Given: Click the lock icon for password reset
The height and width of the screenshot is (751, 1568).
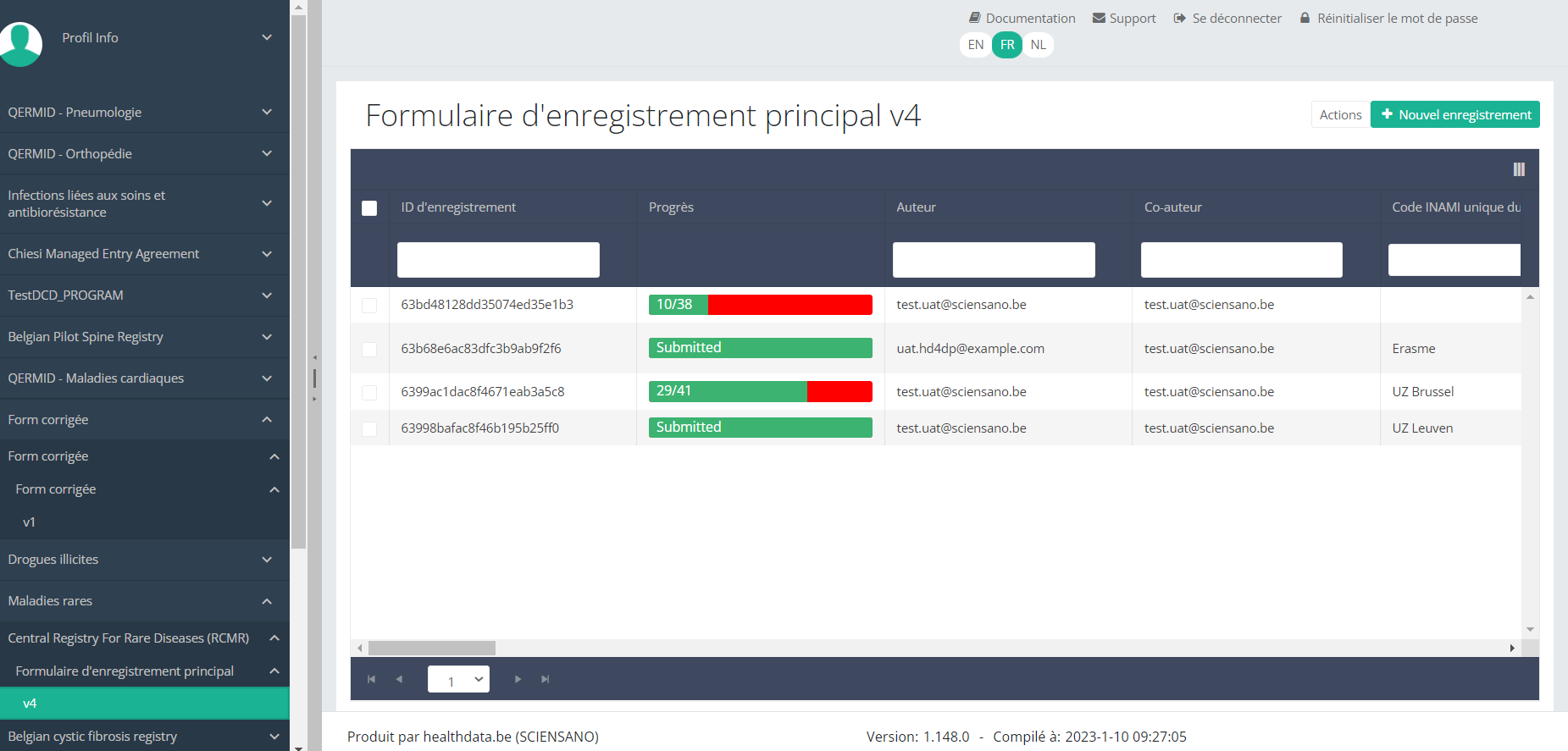Looking at the screenshot, I should 1305,18.
